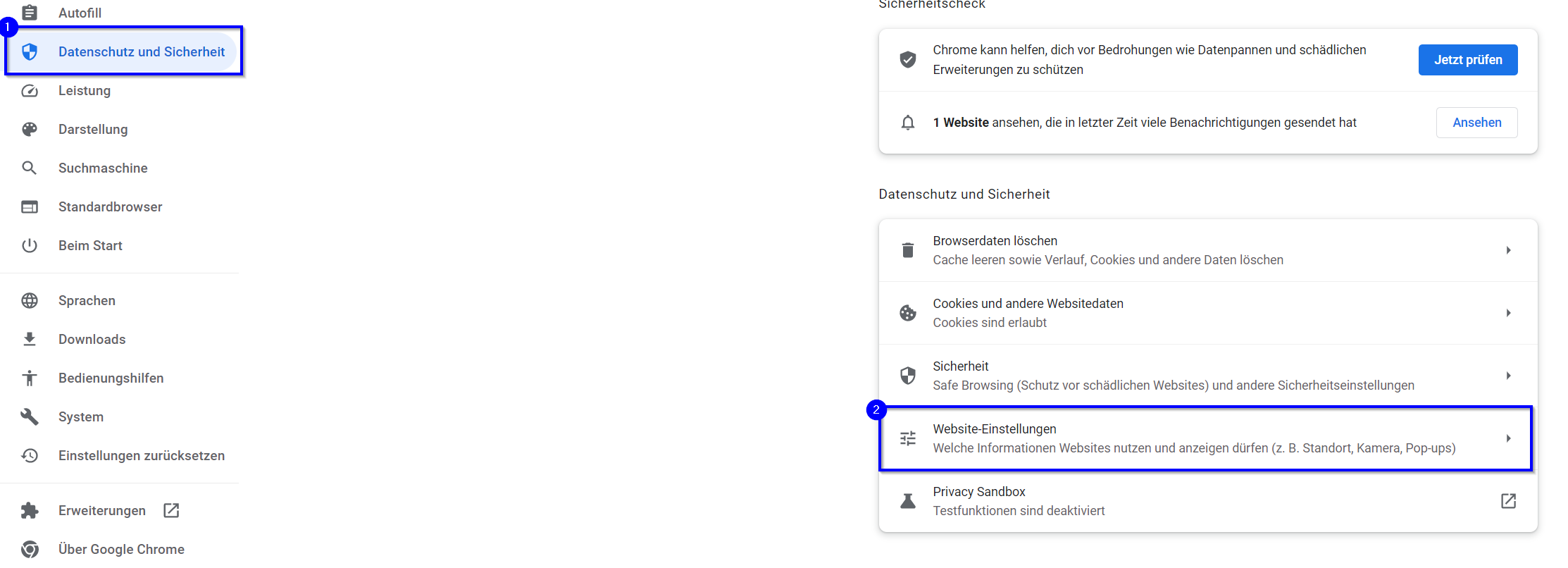The height and width of the screenshot is (568, 1568).
Task: Click the palette icon for Darstellung
Action: click(30, 129)
